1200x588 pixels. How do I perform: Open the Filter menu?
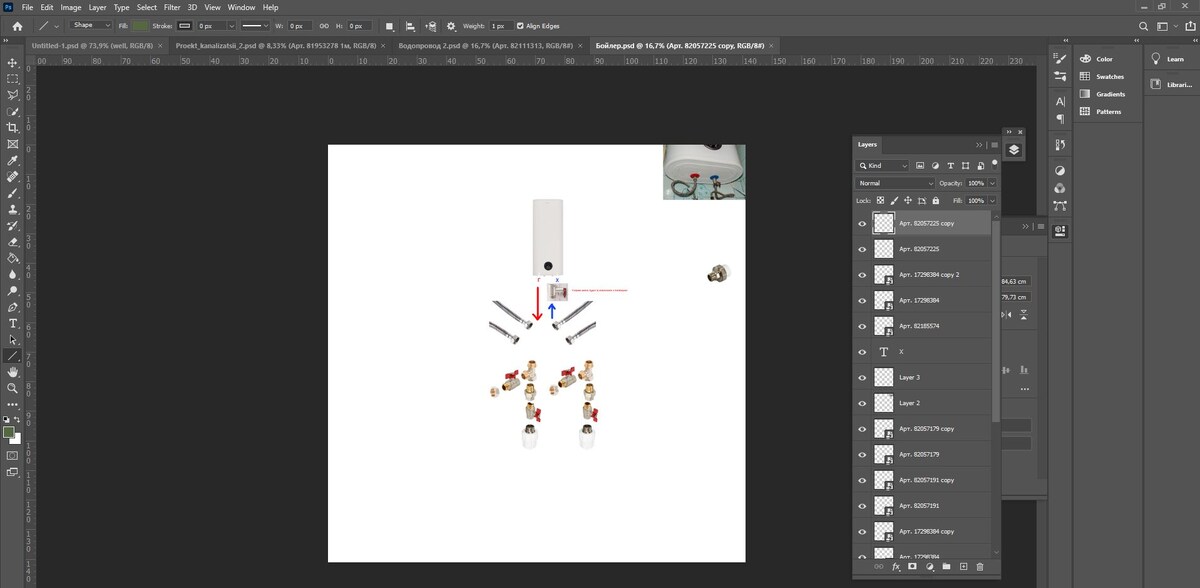pos(172,7)
